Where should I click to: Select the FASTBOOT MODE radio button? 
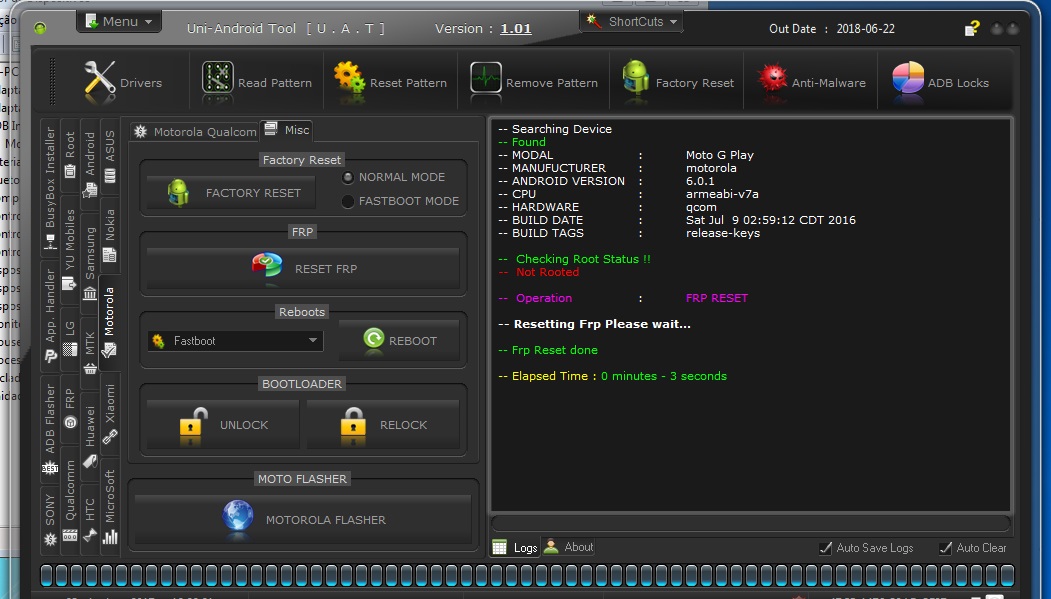pos(348,201)
